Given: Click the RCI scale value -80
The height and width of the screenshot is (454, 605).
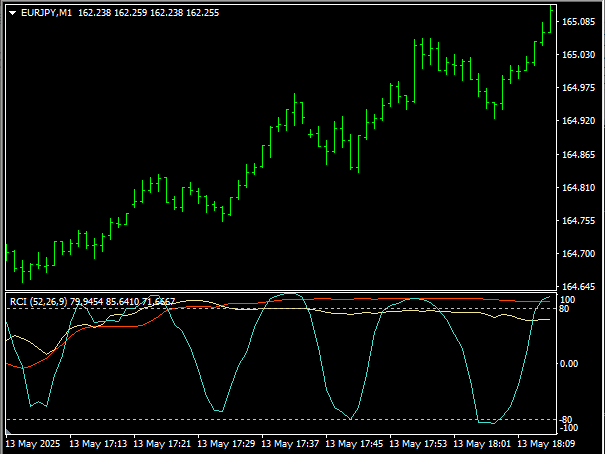Looking at the screenshot, I should tap(565, 420).
